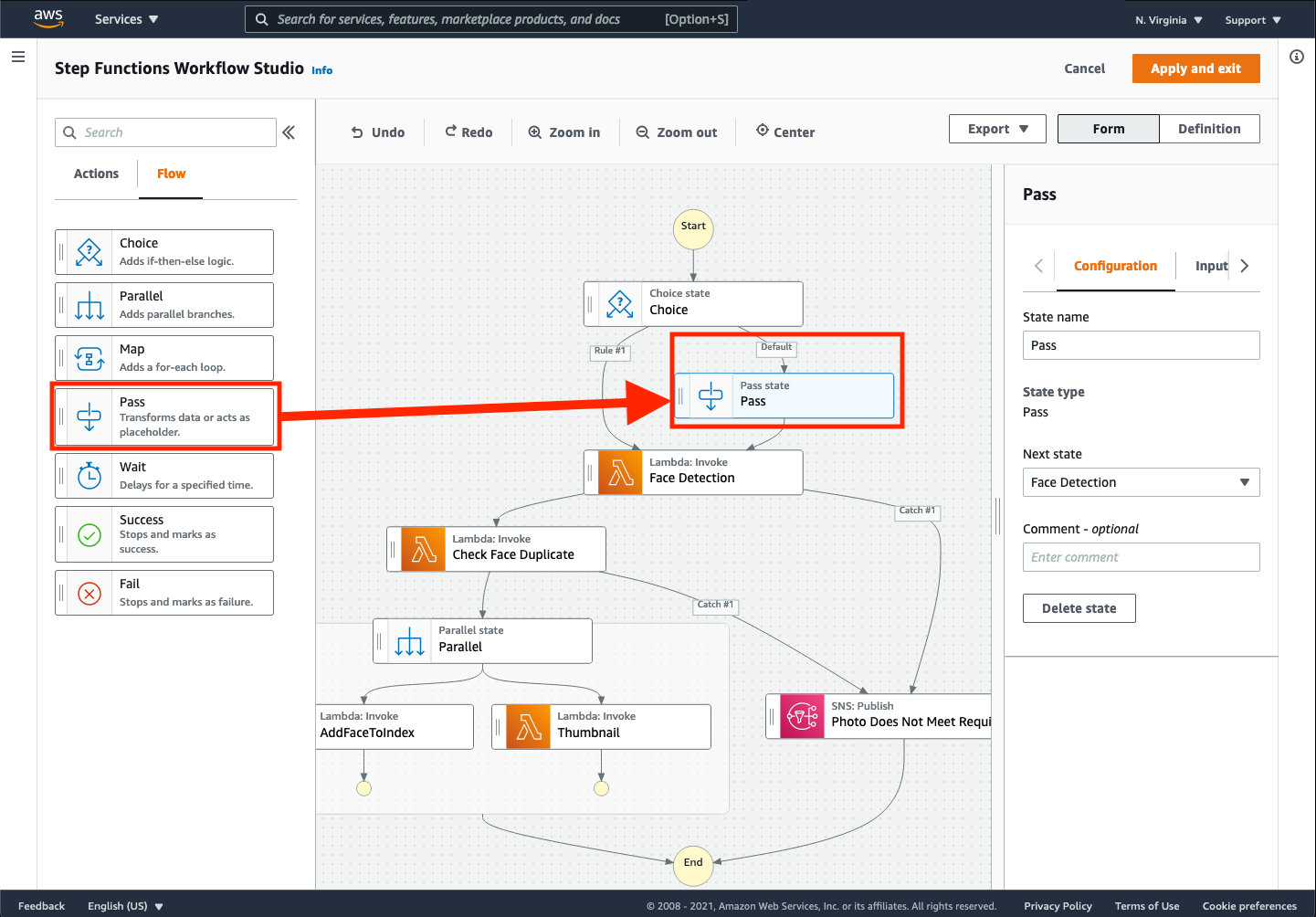Switch to Form view
This screenshot has width=1316, height=917.
tap(1109, 129)
